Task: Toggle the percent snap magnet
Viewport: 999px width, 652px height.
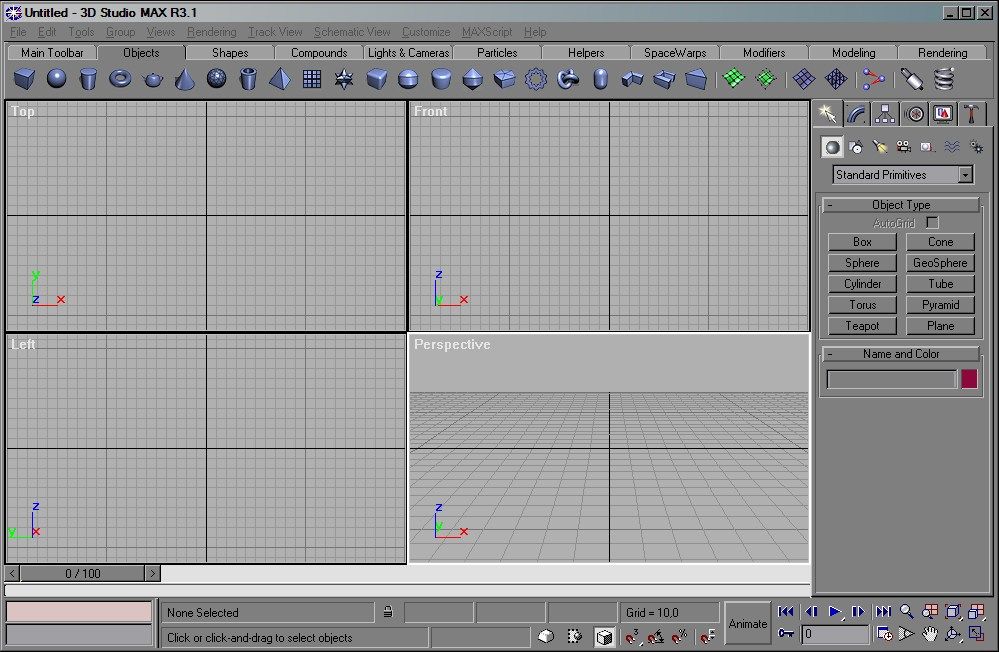Action: tap(680, 636)
